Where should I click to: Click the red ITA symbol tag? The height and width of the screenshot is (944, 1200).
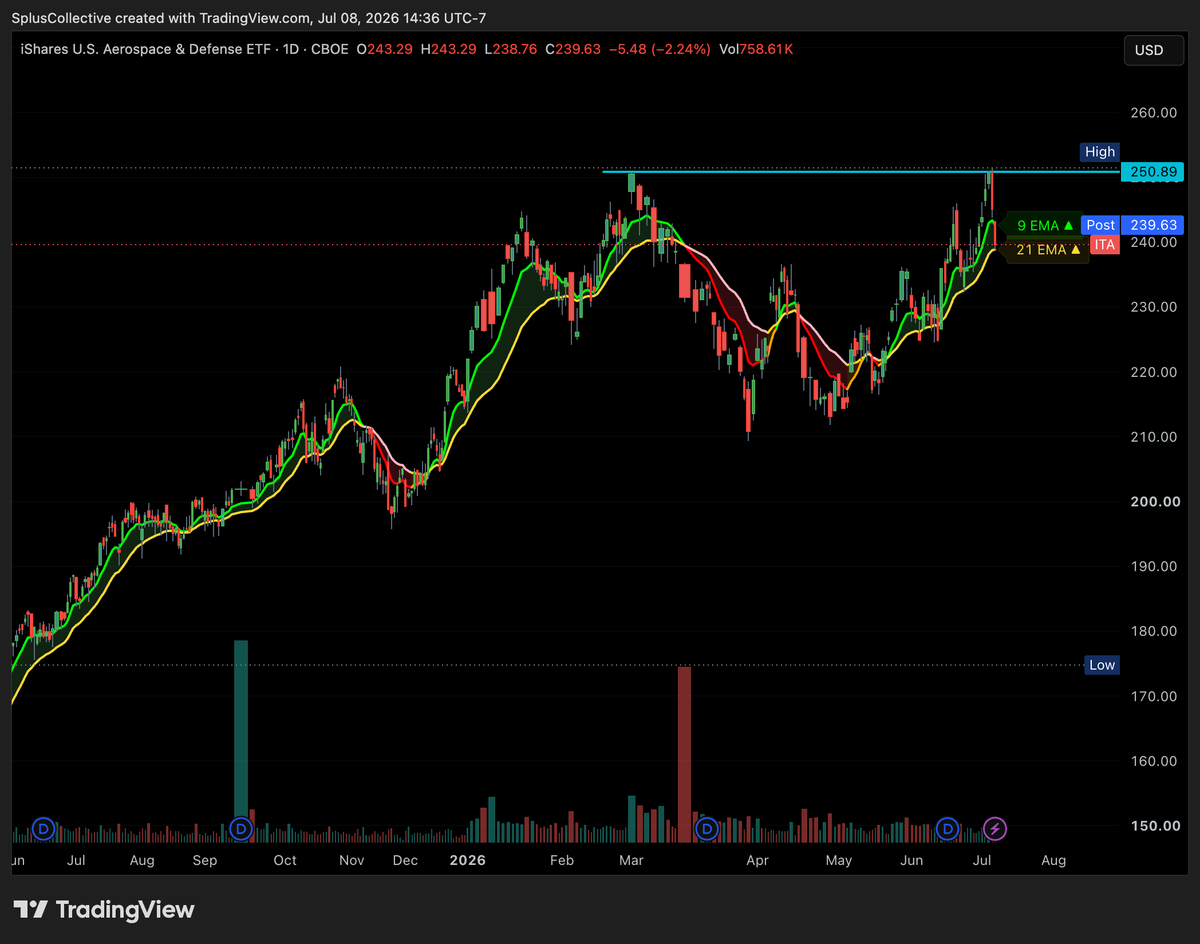point(1104,245)
